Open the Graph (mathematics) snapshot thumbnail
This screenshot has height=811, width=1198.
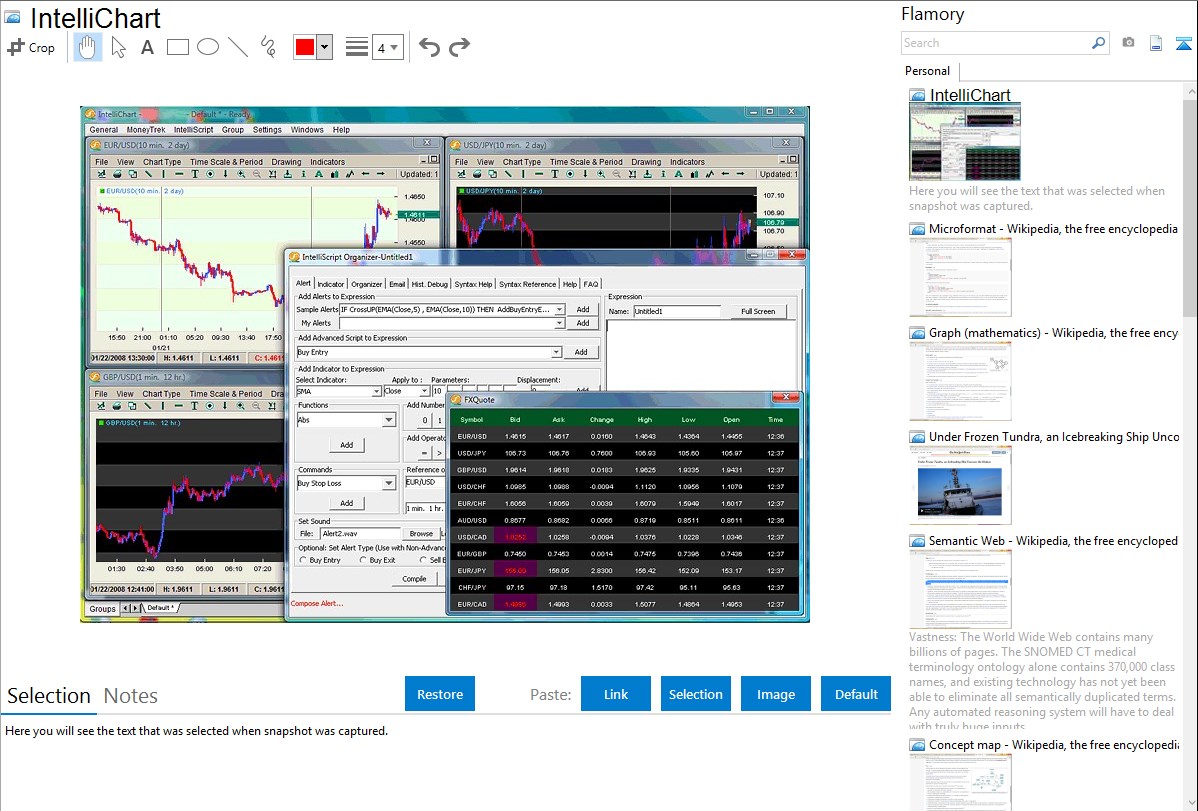960,381
